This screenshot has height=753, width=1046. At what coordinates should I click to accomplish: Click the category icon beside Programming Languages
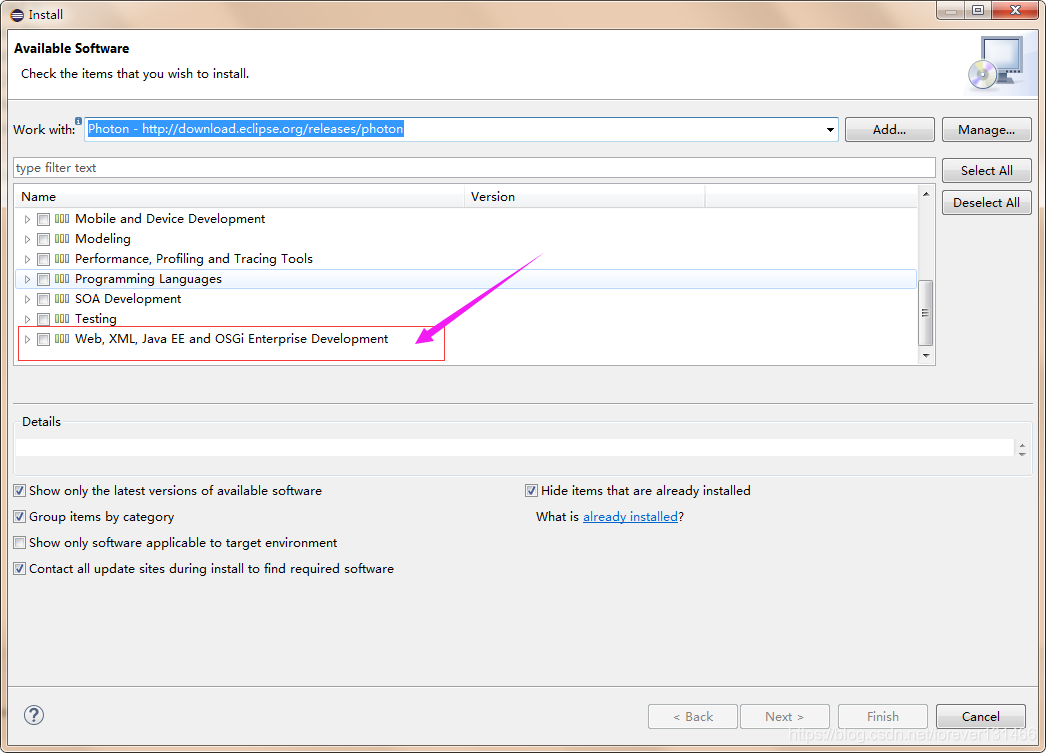coord(62,279)
